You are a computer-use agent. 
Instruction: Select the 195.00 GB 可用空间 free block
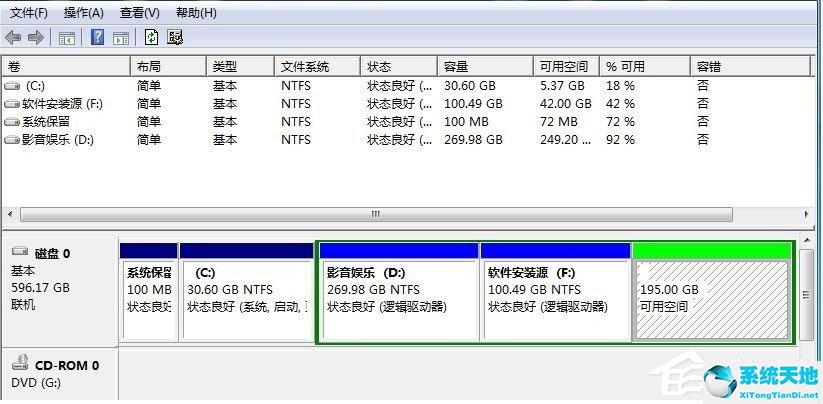click(x=712, y=292)
